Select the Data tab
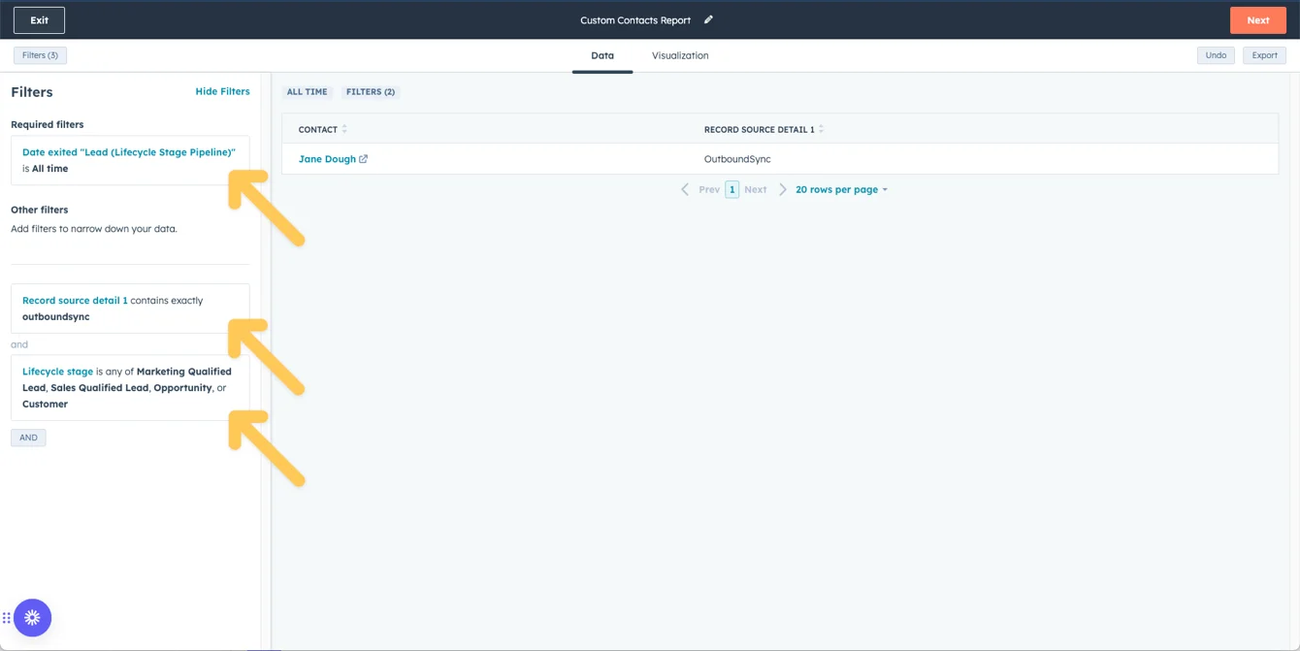 tap(602, 55)
